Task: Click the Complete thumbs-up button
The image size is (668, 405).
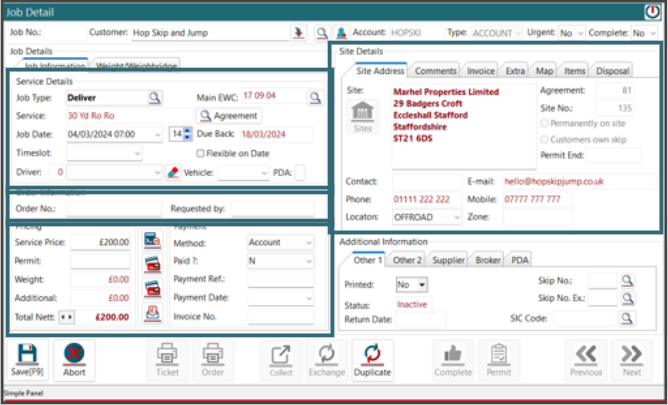Action: [x=453, y=360]
